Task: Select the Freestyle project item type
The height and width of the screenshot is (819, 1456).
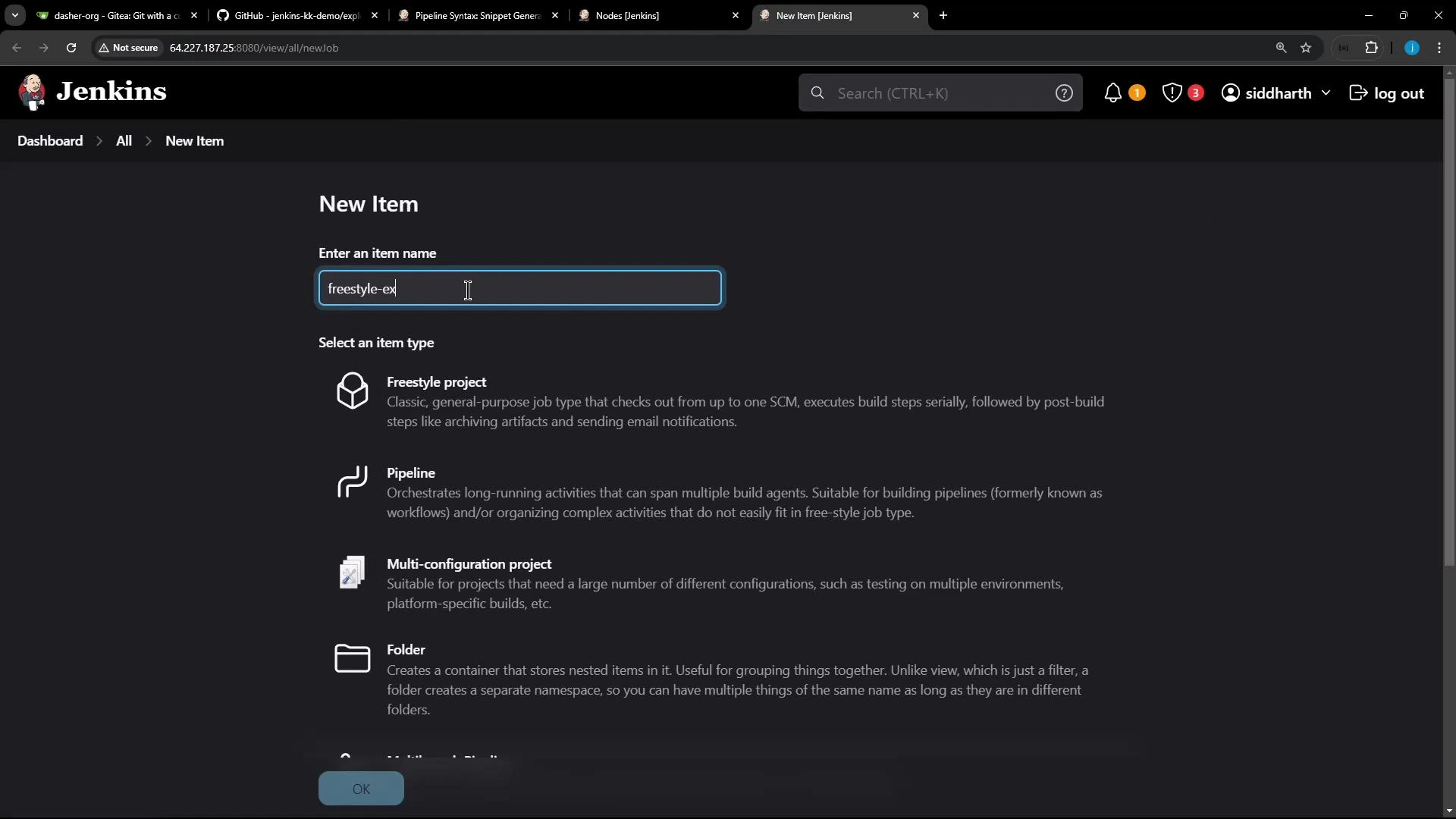Action: 437,382
